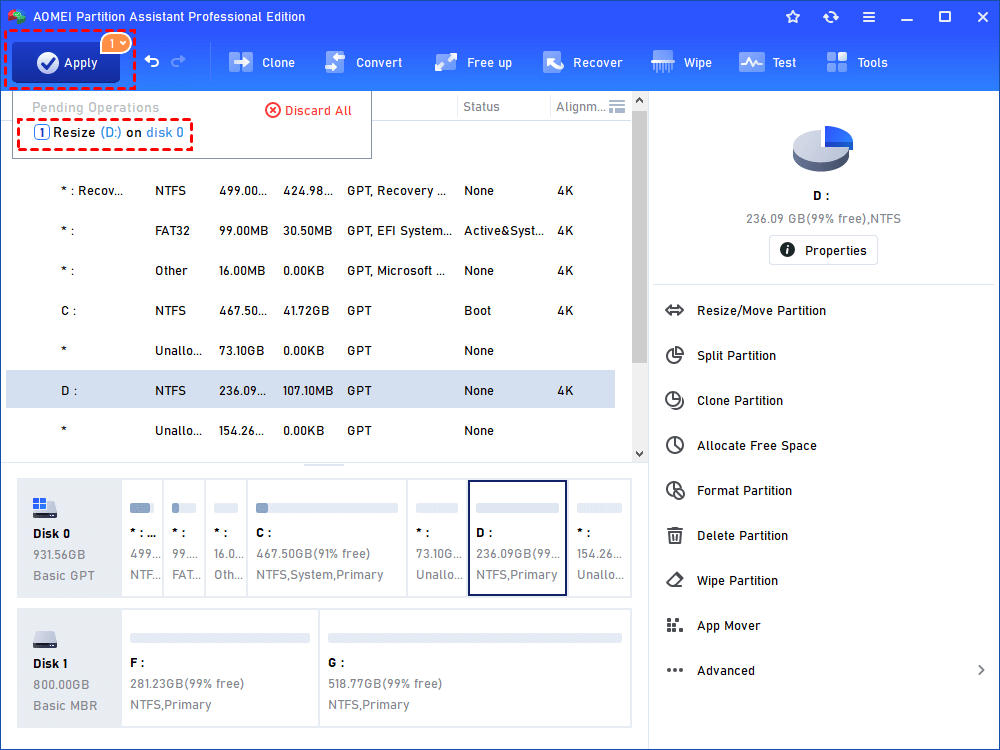Click scrollbar down arrow of partition list

tap(640, 454)
